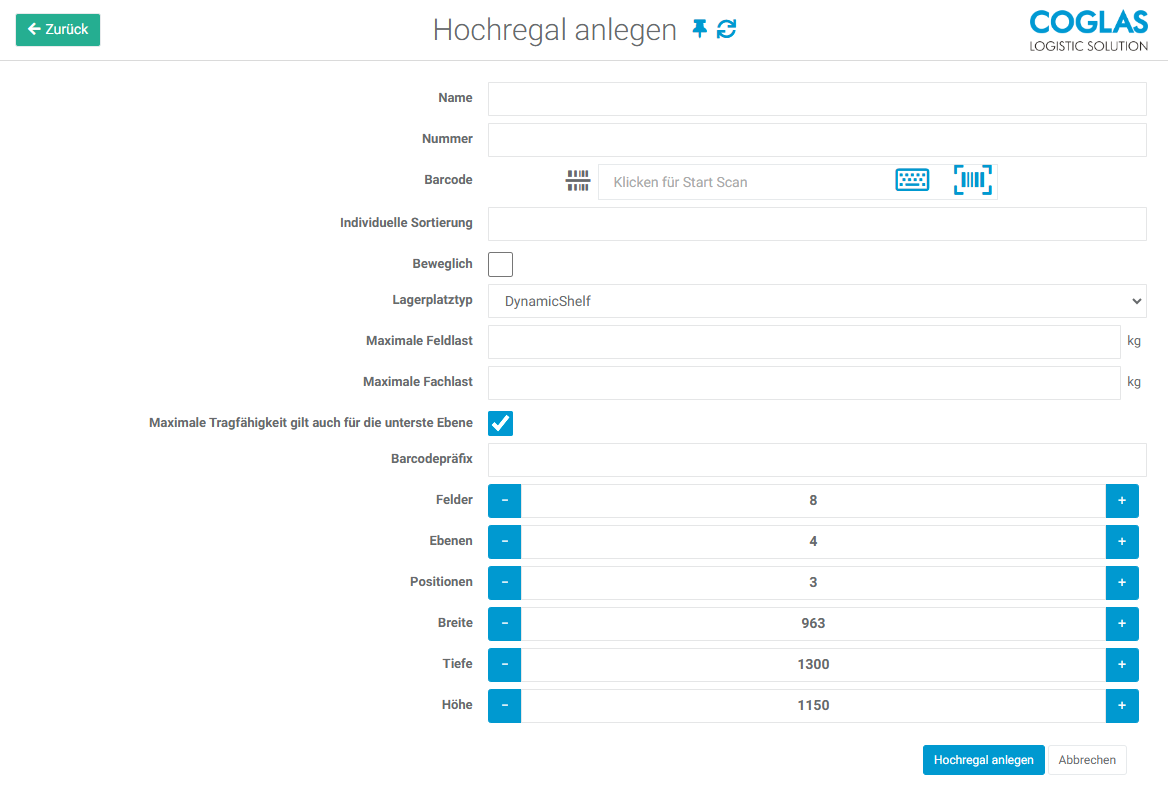This screenshot has height=793, width=1168.
Task: Decrease the Ebenen value with minus
Action: 504,541
